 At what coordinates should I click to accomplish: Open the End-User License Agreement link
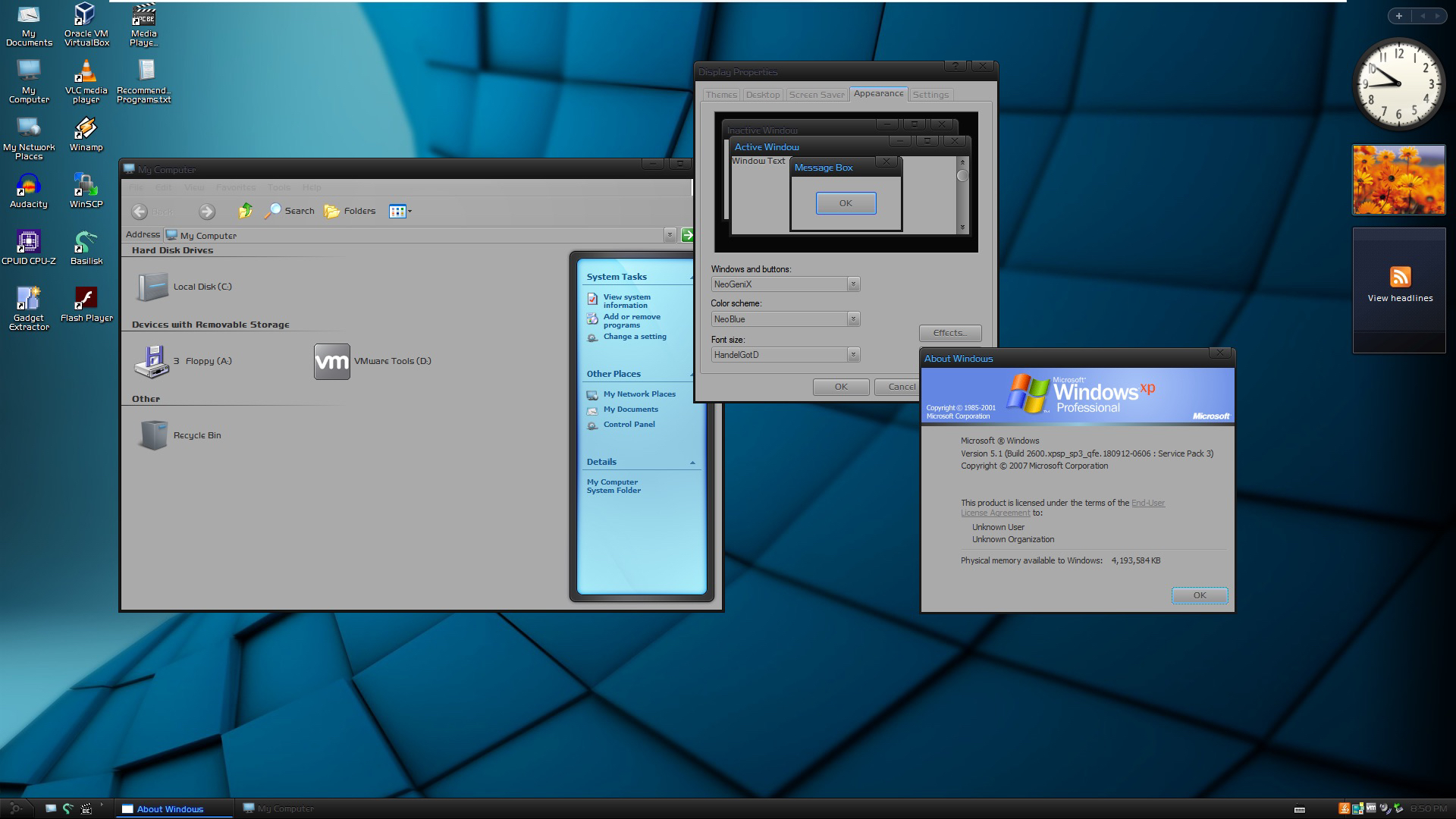pos(1147,503)
